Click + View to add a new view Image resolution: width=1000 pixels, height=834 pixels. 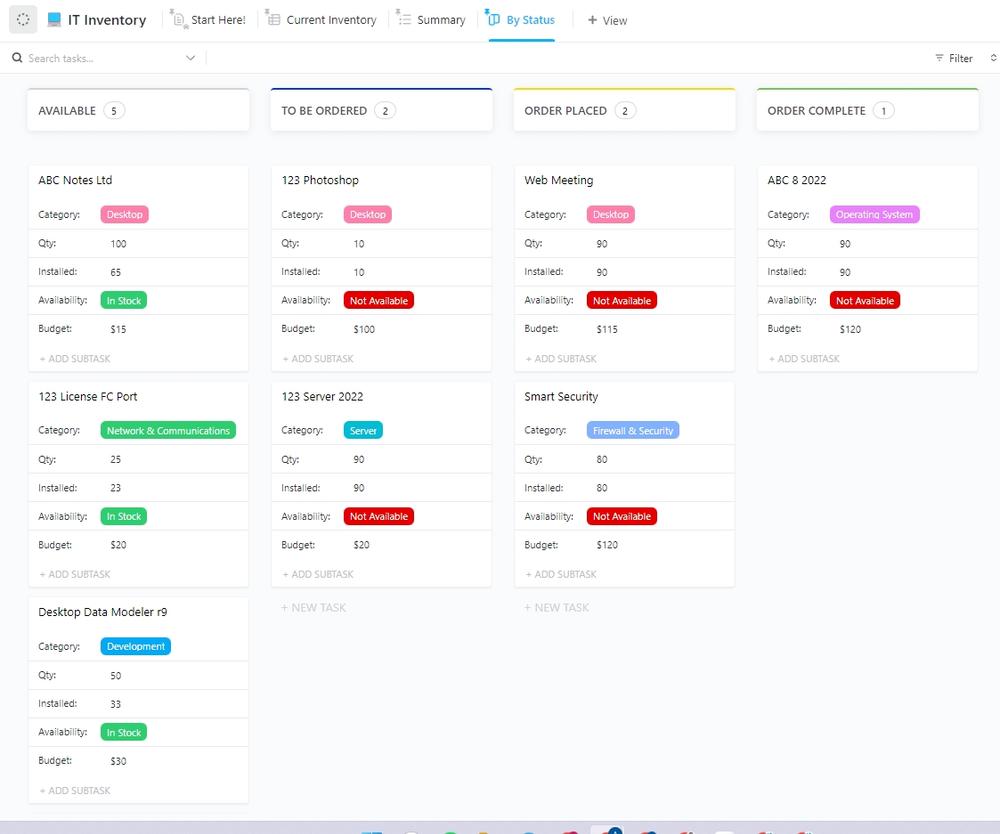pyautogui.click(x=607, y=20)
